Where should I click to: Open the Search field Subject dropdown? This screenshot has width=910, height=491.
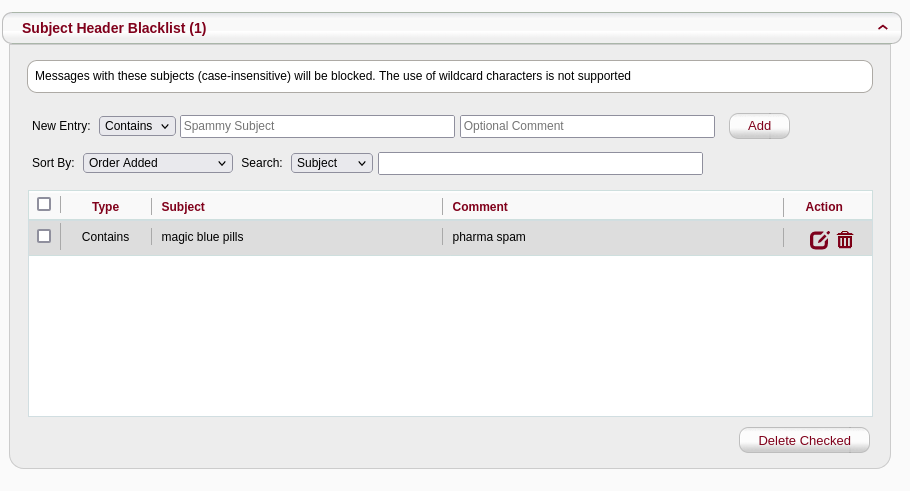332,163
